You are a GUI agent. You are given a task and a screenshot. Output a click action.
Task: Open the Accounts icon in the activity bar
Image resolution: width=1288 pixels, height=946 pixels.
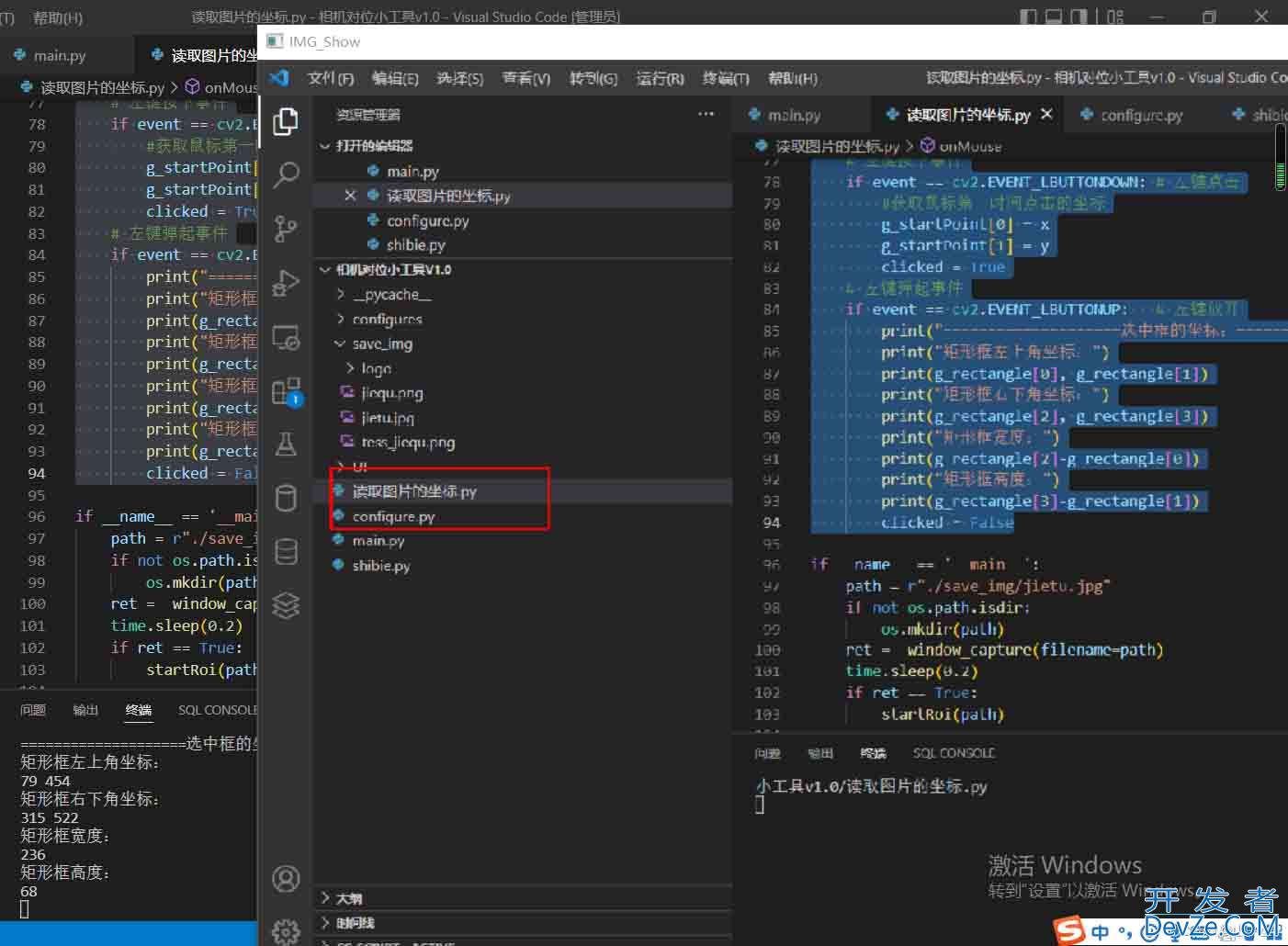pyautogui.click(x=286, y=879)
